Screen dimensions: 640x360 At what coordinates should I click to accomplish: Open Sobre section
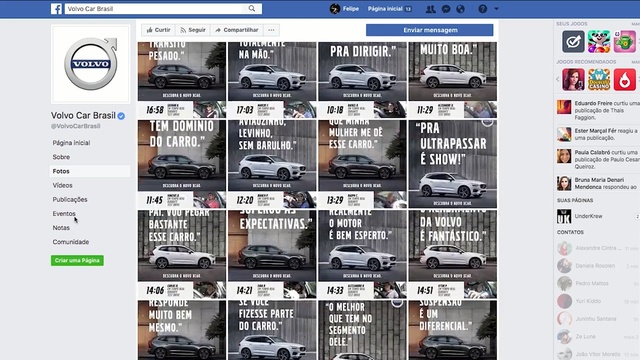coord(61,157)
